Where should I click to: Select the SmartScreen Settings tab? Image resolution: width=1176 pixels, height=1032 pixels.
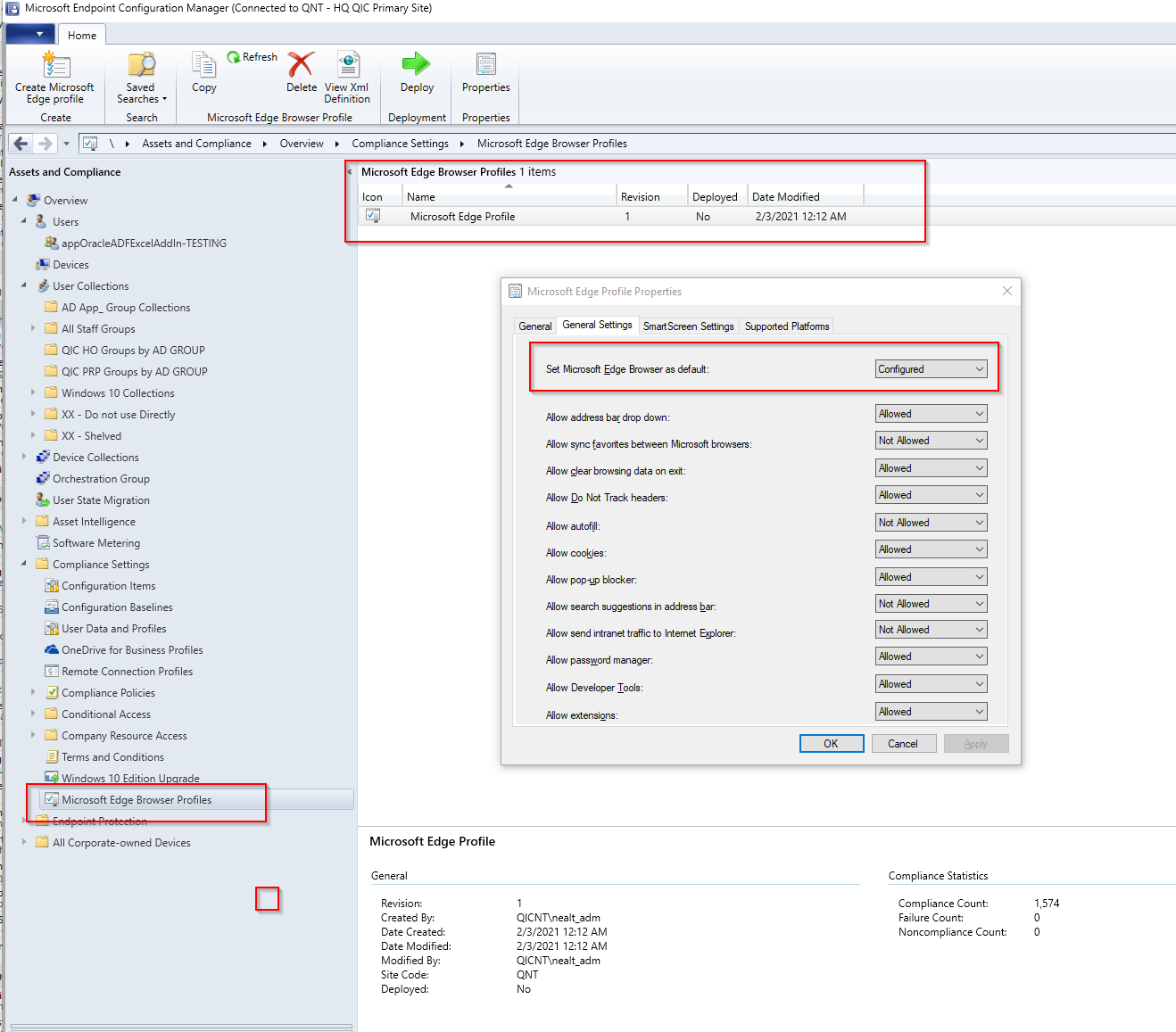pos(688,326)
